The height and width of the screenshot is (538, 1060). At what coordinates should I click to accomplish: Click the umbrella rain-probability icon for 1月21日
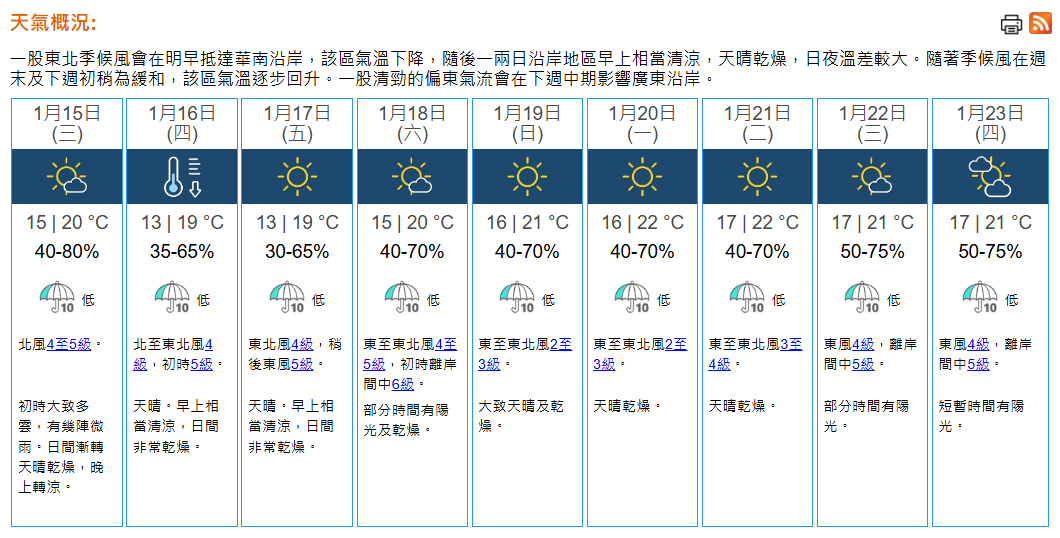(x=748, y=297)
